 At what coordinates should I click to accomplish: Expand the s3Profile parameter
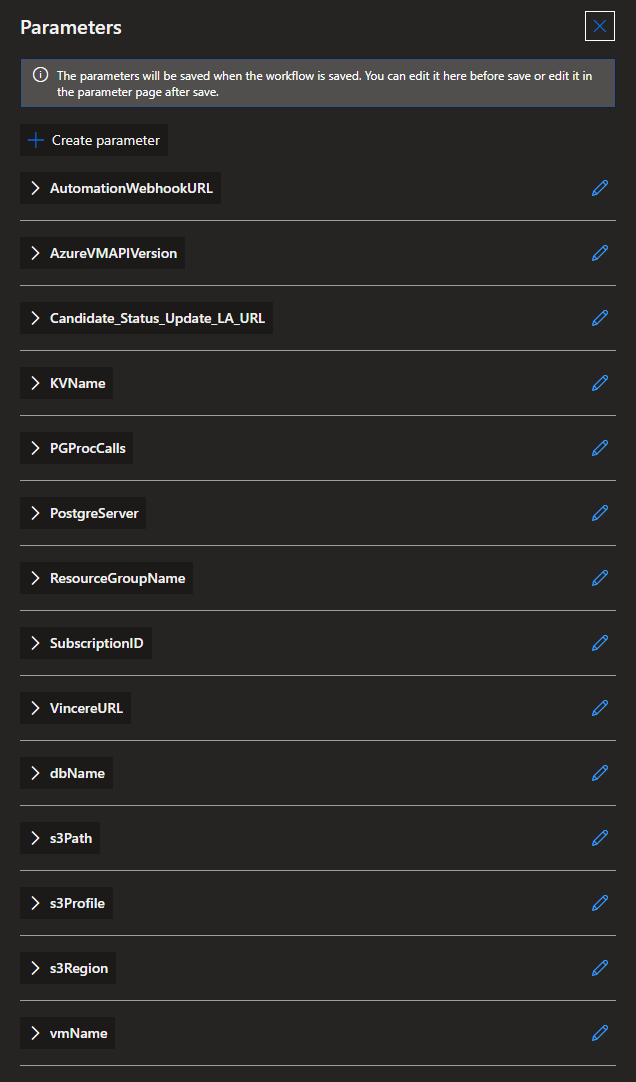pos(36,903)
